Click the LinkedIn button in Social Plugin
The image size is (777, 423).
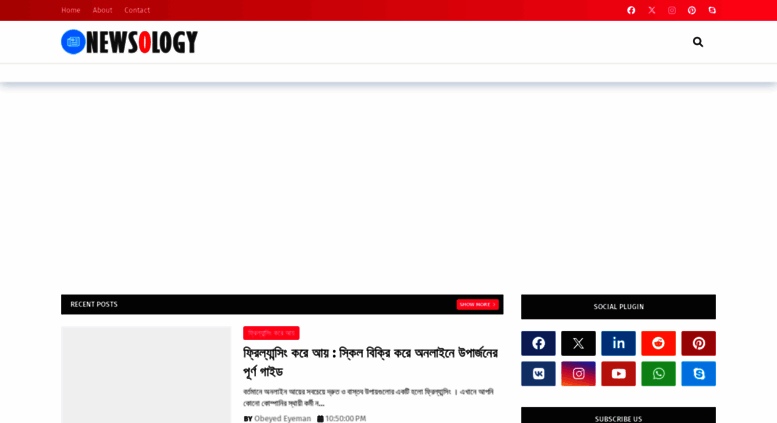(618, 343)
